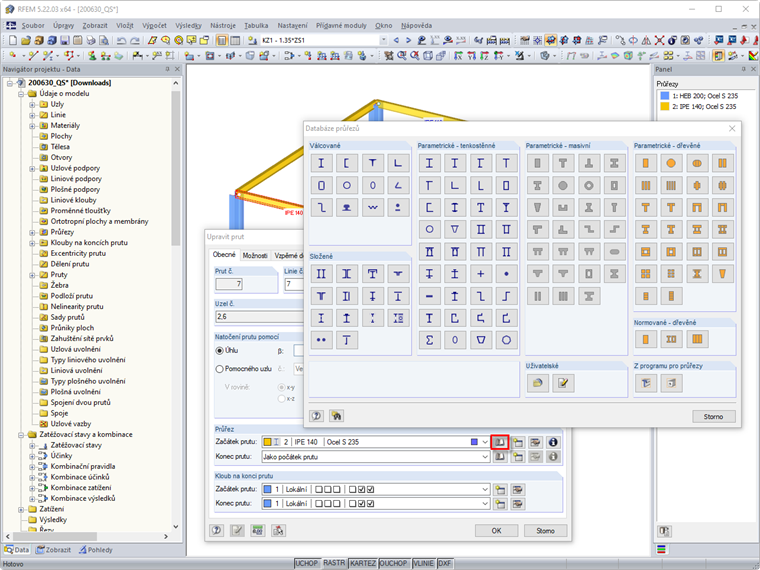Open load case KZ1 - 1.35*ZS1 dropdown
The width and height of the screenshot is (760, 570).
[383, 40]
